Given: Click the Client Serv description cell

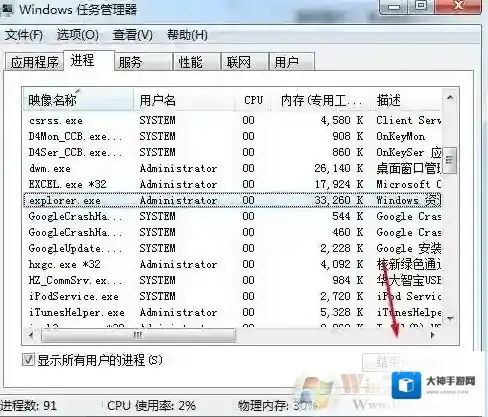Looking at the screenshot, I should 409,120.
